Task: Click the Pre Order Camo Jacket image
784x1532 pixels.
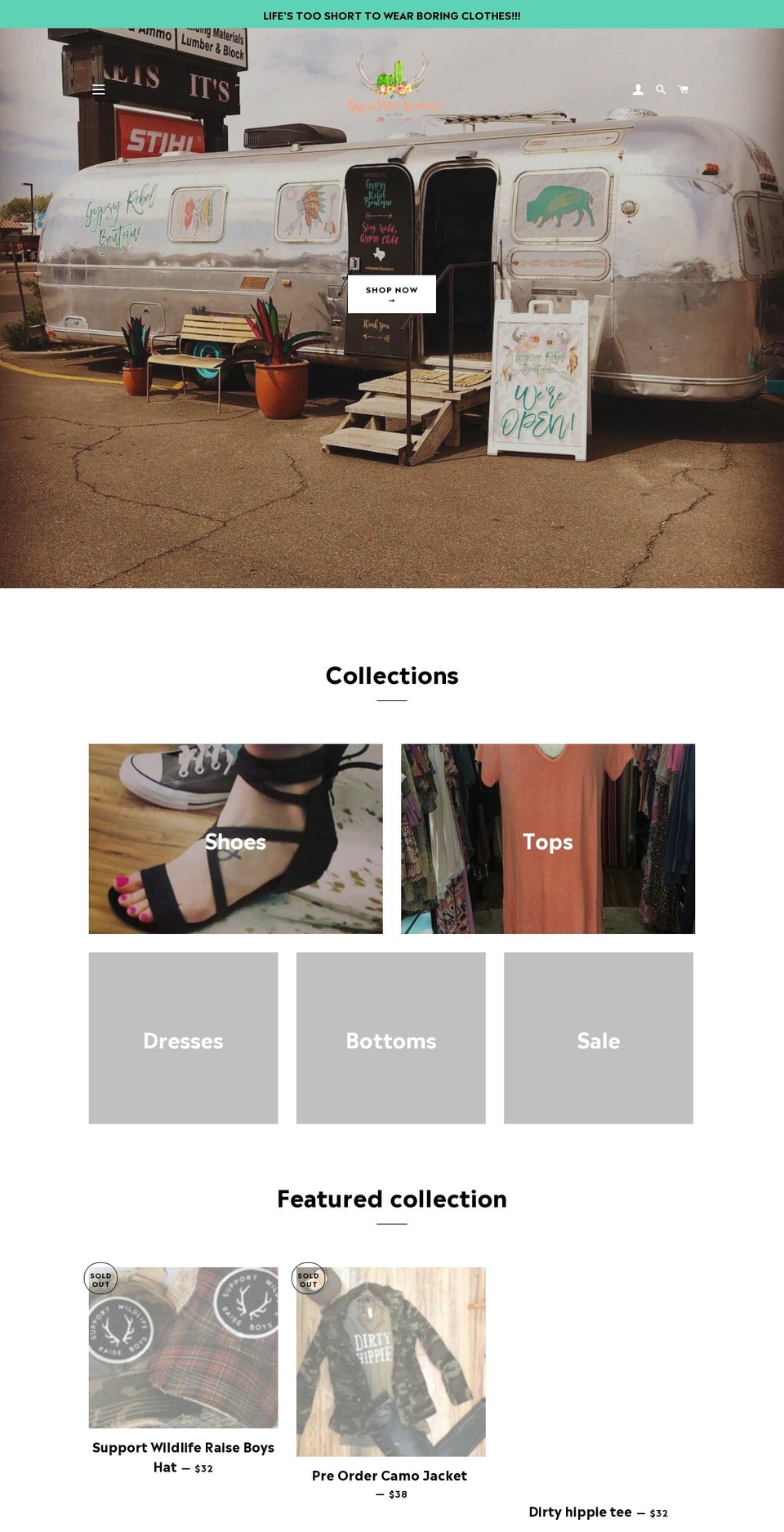Action: [391, 1361]
